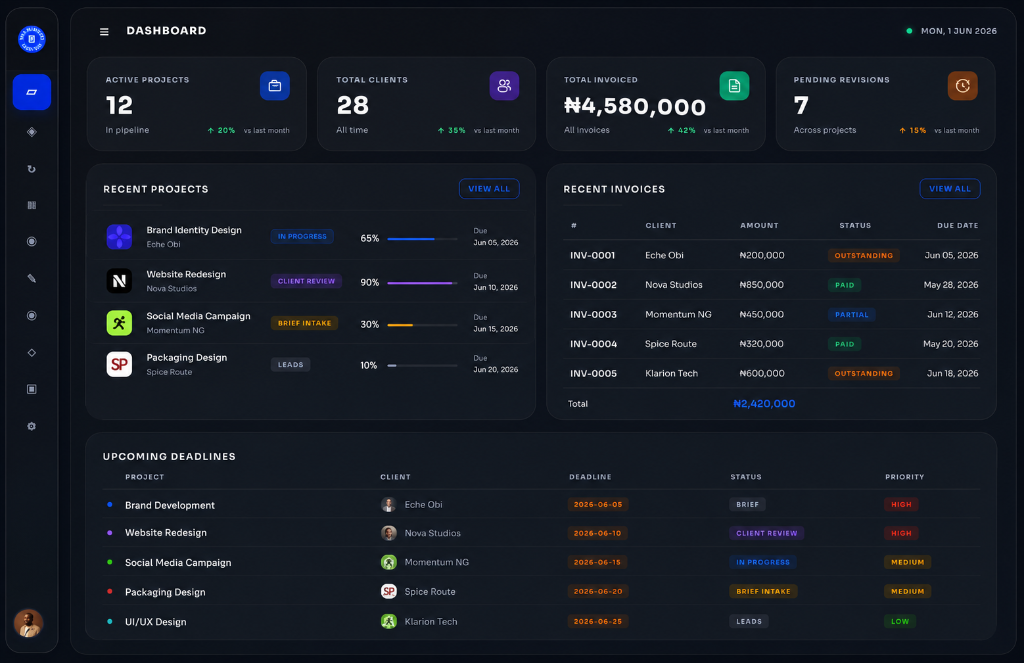The height and width of the screenshot is (663, 1024).
Task: Click the Leads badge on Packaging Design project
Action: 291,364
